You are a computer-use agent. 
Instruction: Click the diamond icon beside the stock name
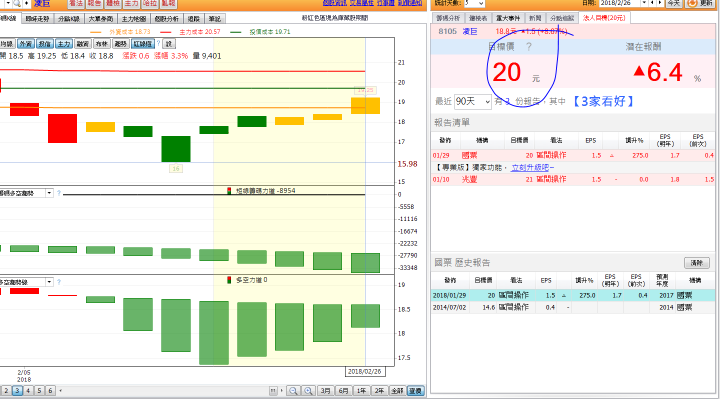click(26, 3)
